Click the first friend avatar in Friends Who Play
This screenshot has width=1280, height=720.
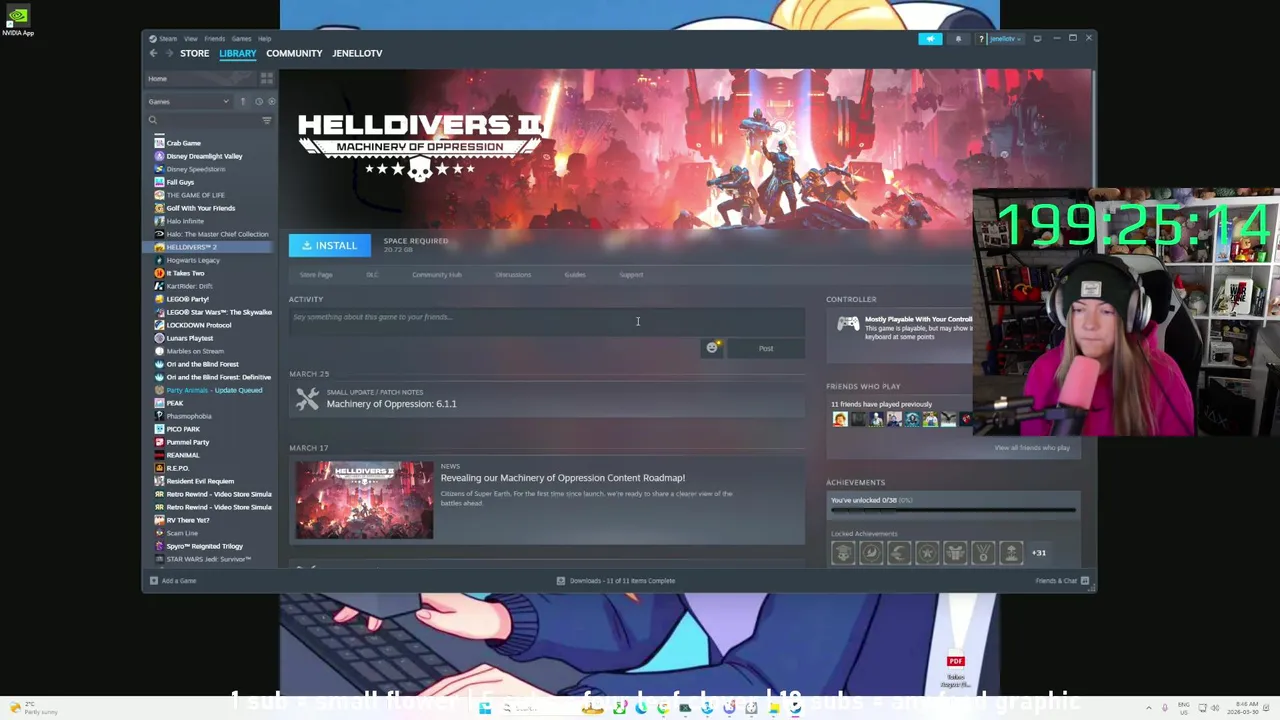840,419
